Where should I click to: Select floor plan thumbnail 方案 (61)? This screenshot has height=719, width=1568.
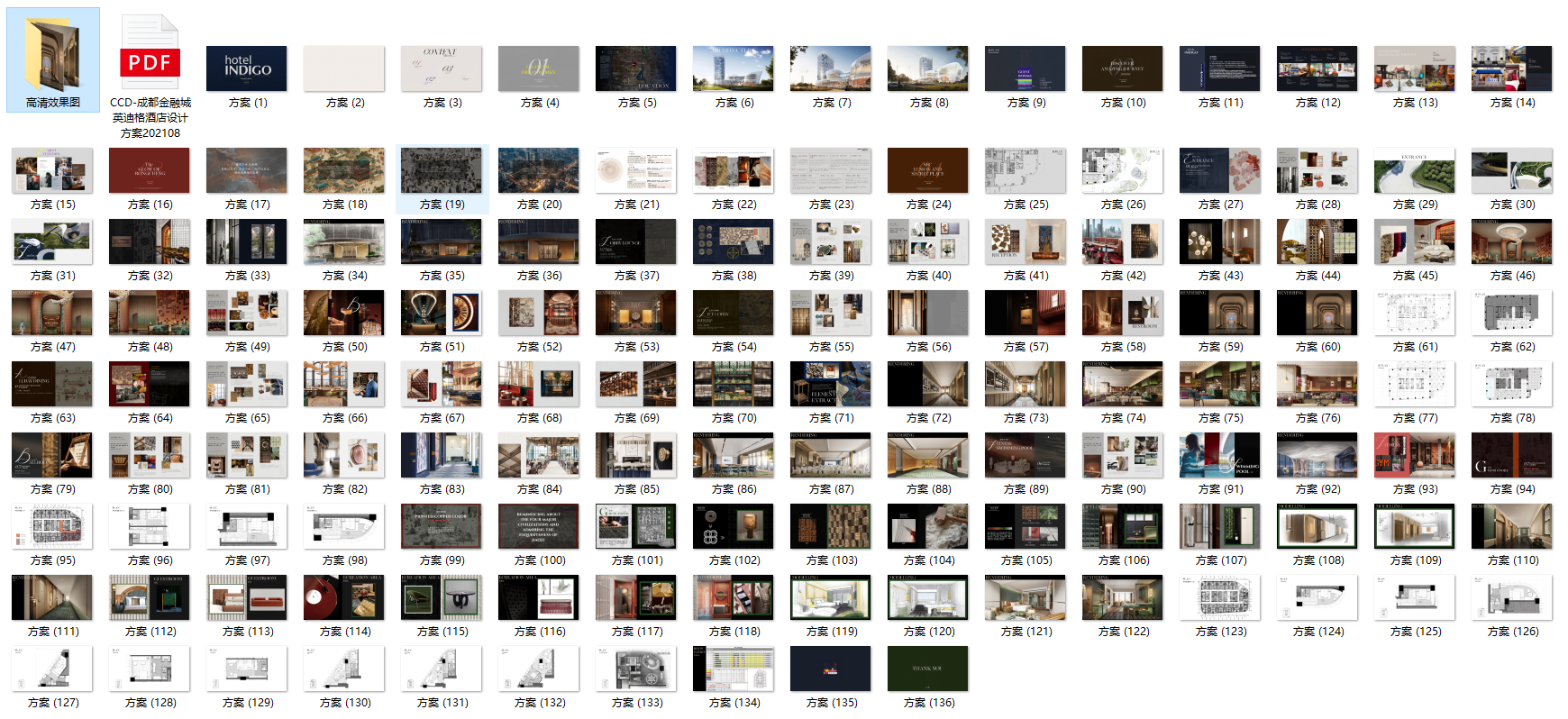click(x=1415, y=313)
